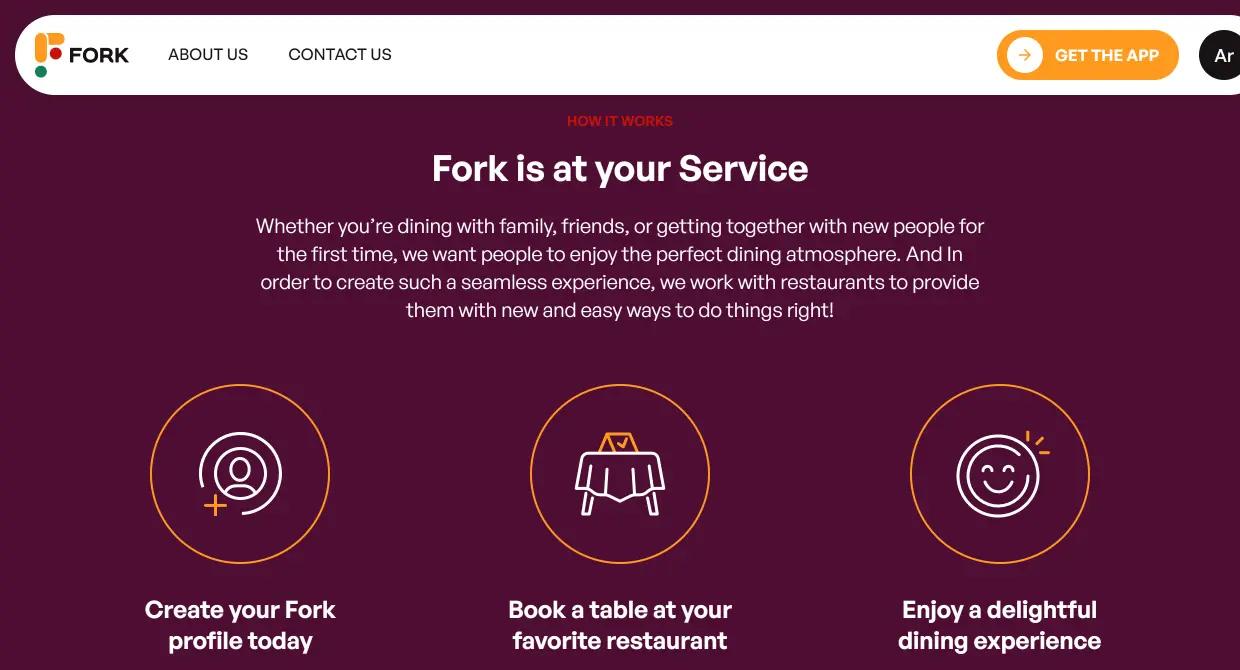Click the reserved sign atop the table icon

[x=620, y=442]
